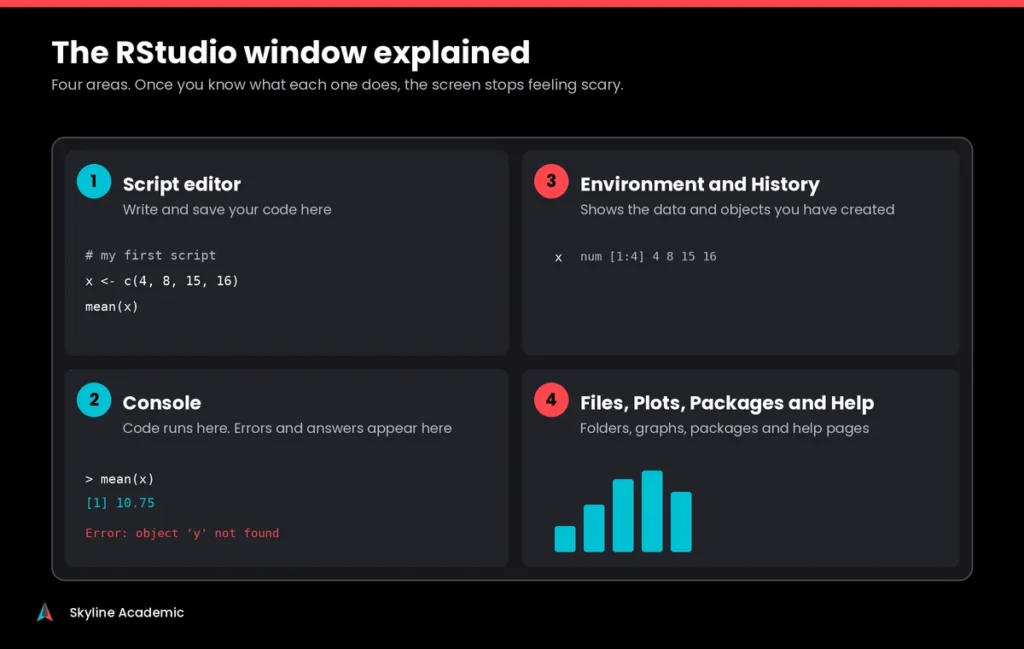The width and height of the screenshot is (1024, 649).
Task: Click the Skyline Academic logo icon
Action: pos(44,612)
